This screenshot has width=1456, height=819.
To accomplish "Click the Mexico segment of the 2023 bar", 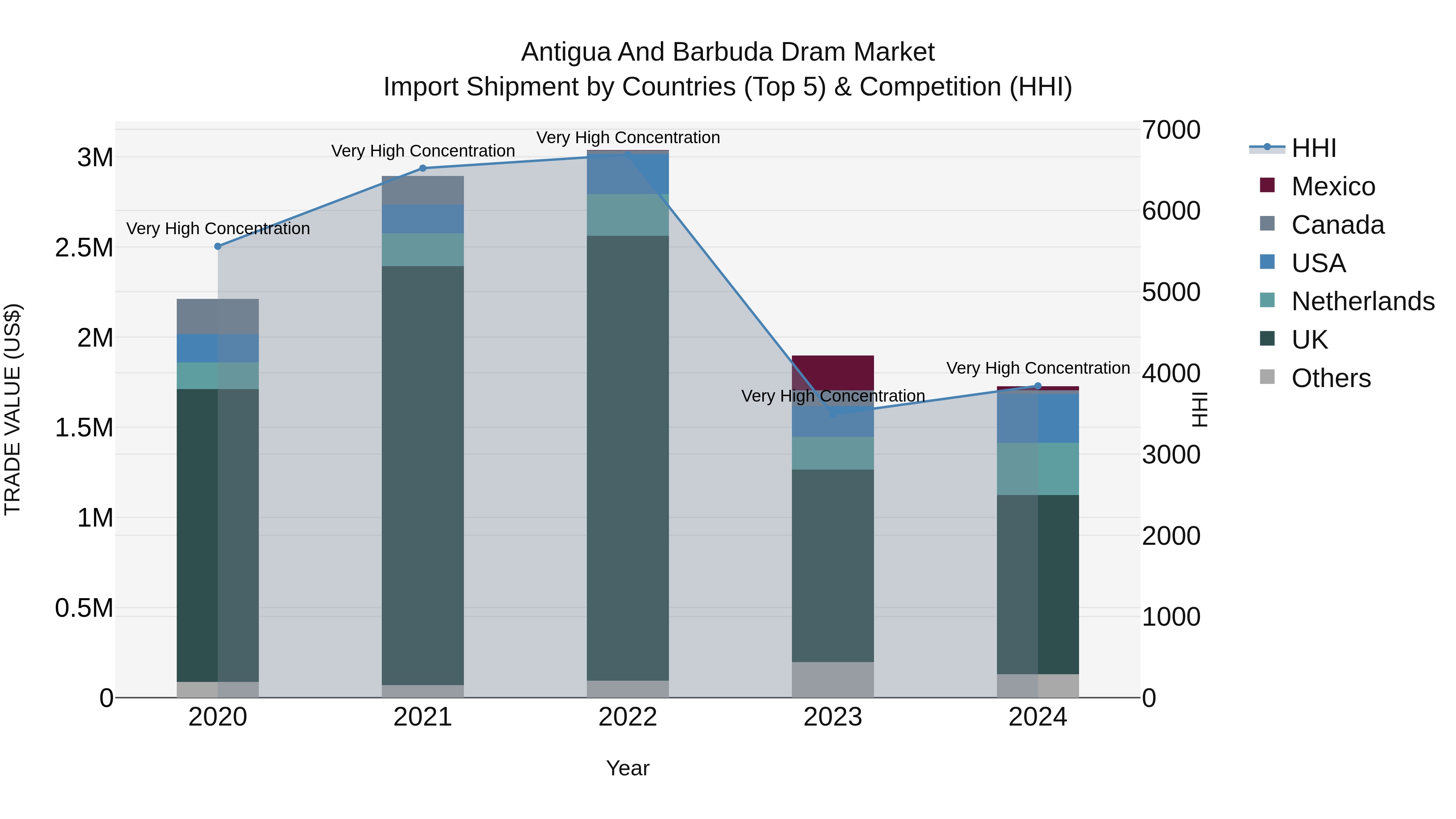I will (833, 373).
